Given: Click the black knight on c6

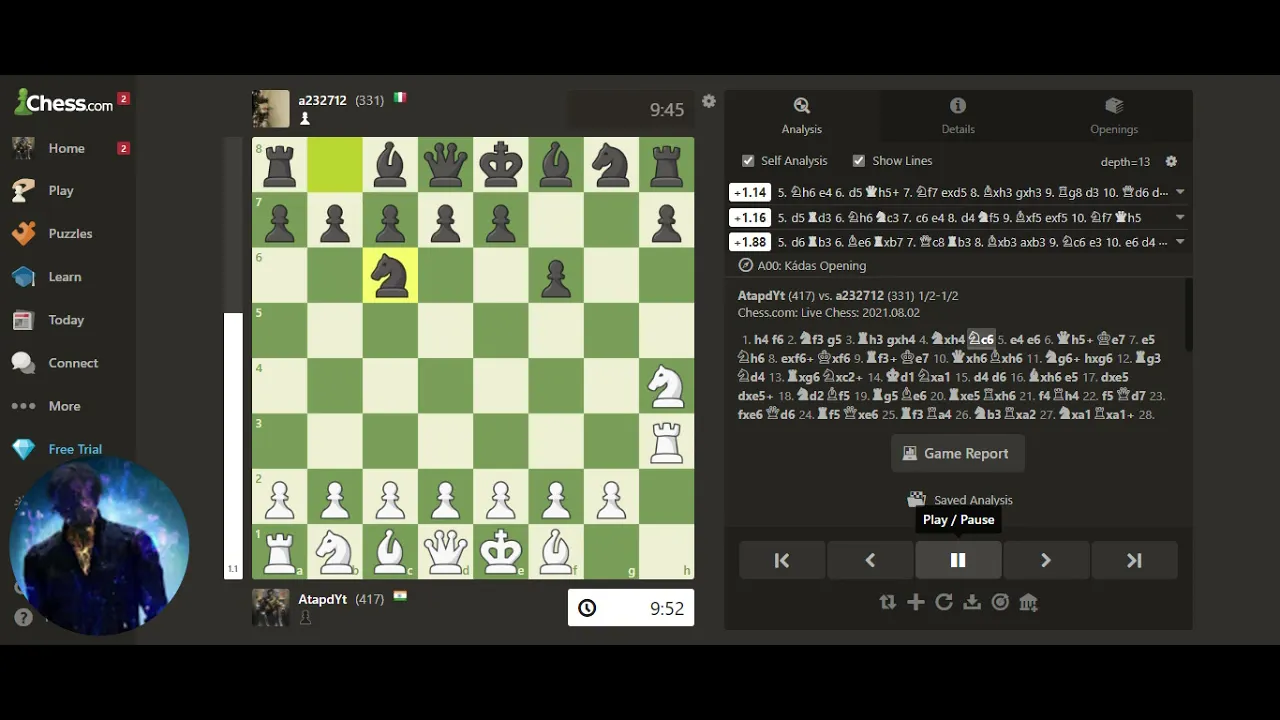Looking at the screenshot, I should pyautogui.click(x=390, y=275).
